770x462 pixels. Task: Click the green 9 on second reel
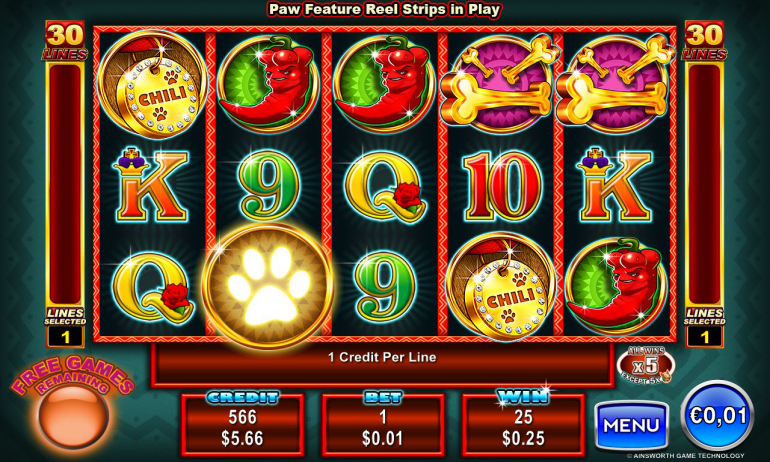point(268,186)
